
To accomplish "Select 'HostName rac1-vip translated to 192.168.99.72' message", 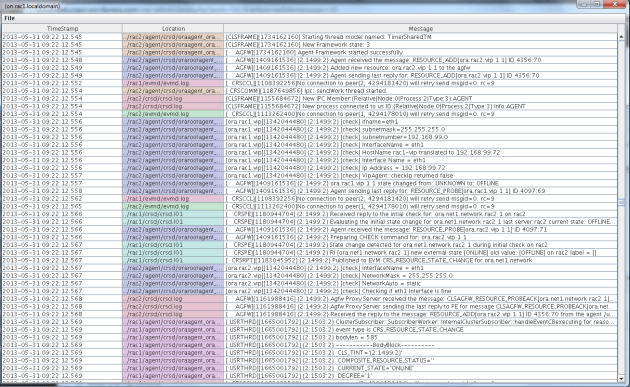I will pyautogui.click(x=420, y=152).
